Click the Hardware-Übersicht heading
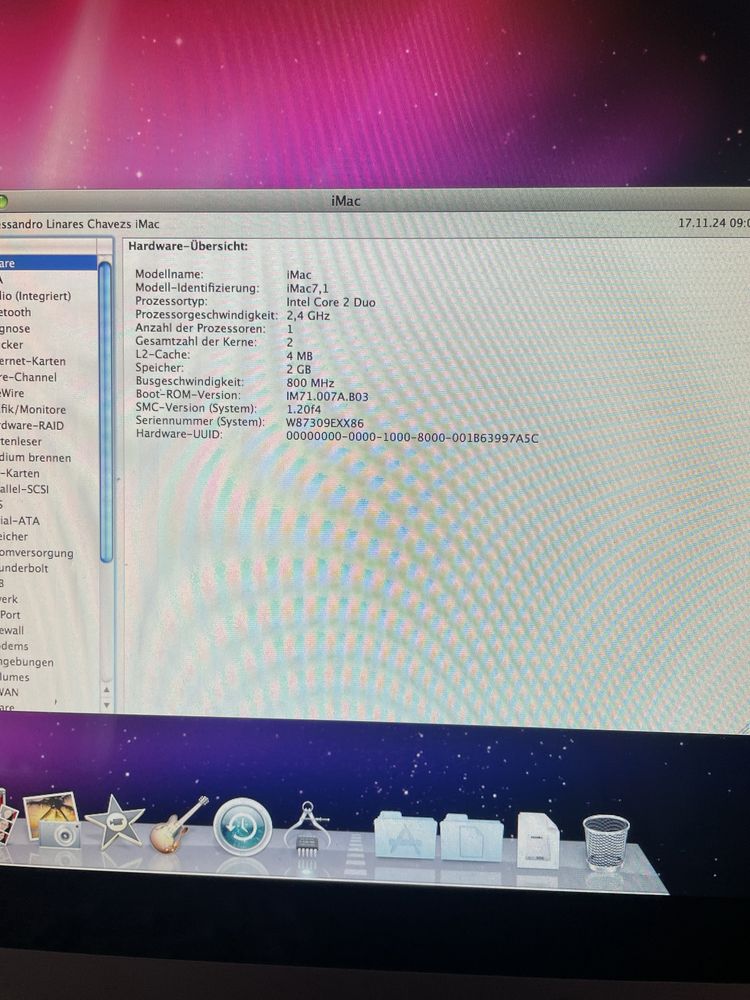This screenshot has height=1000, width=750. [x=188, y=246]
